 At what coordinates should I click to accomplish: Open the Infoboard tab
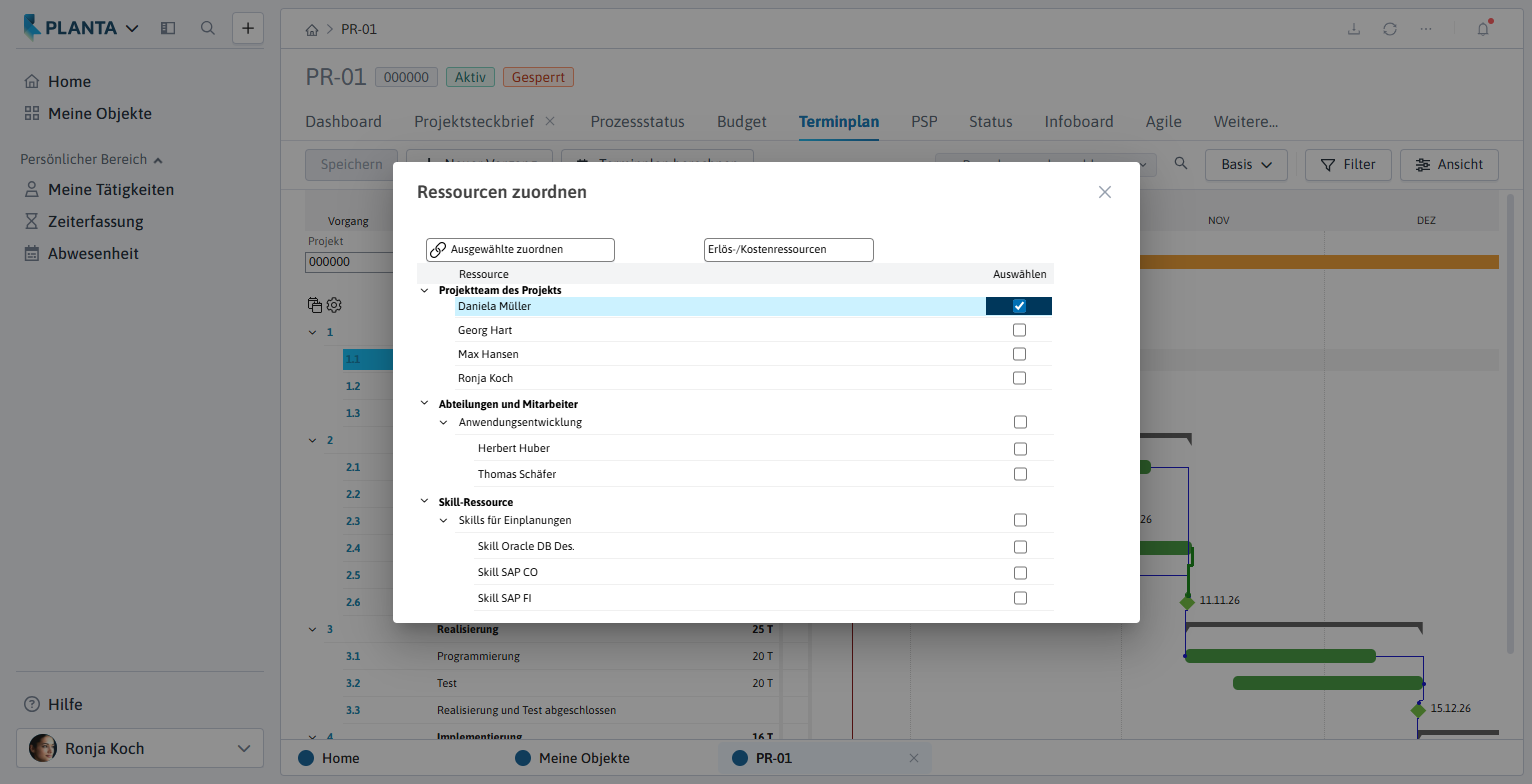coord(1079,122)
